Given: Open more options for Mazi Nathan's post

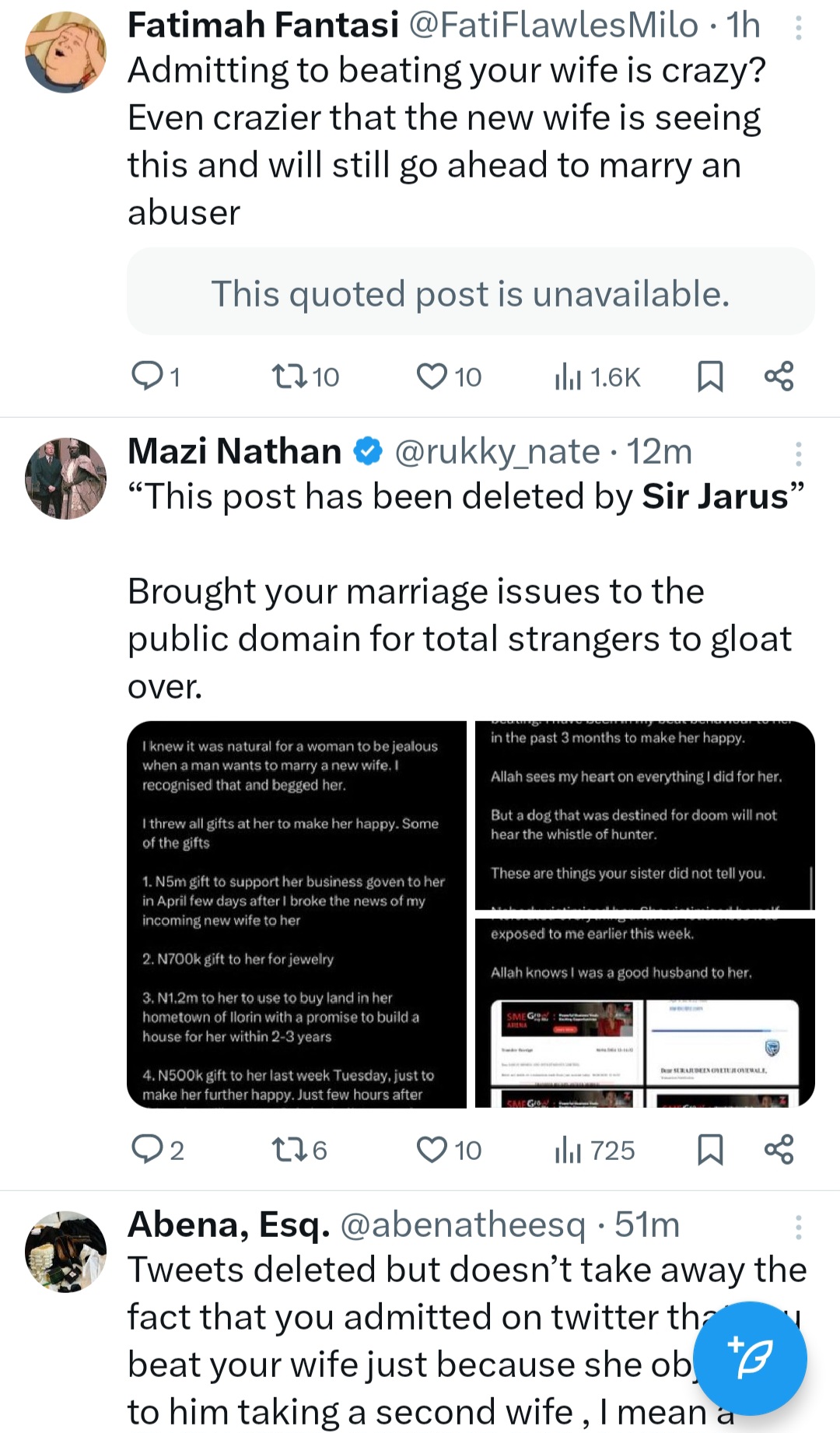Looking at the screenshot, I should coord(797,454).
